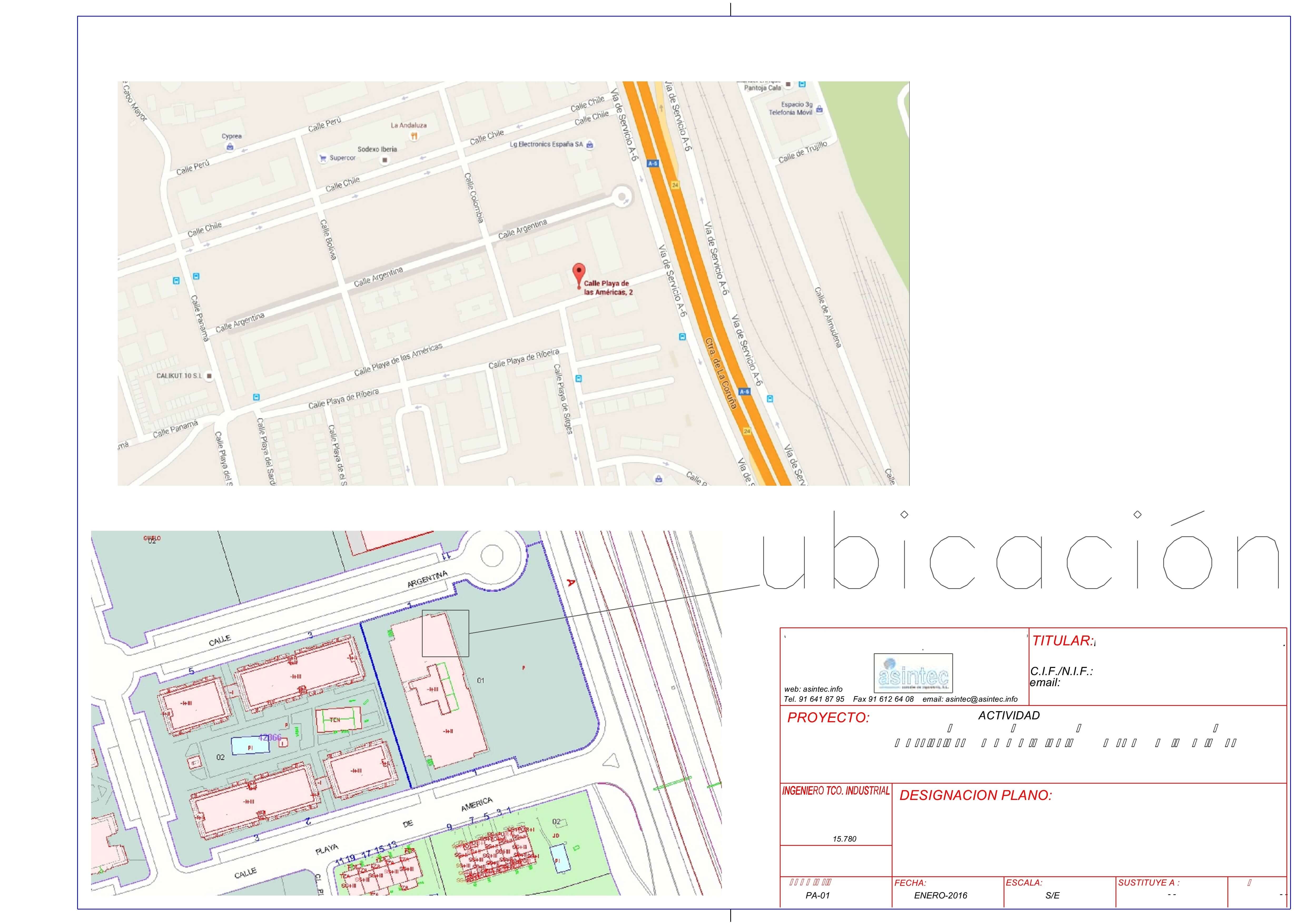Viewport: 1307px width, 924px height.
Task: Select the shop bag icon at the map's bottom edge
Action: 659,479
